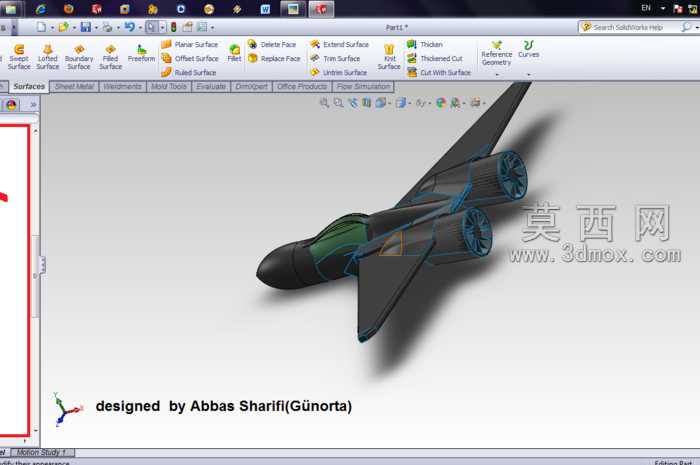This screenshot has width=700, height=465.
Task: Select the Delete Face tool
Action: [272, 45]
